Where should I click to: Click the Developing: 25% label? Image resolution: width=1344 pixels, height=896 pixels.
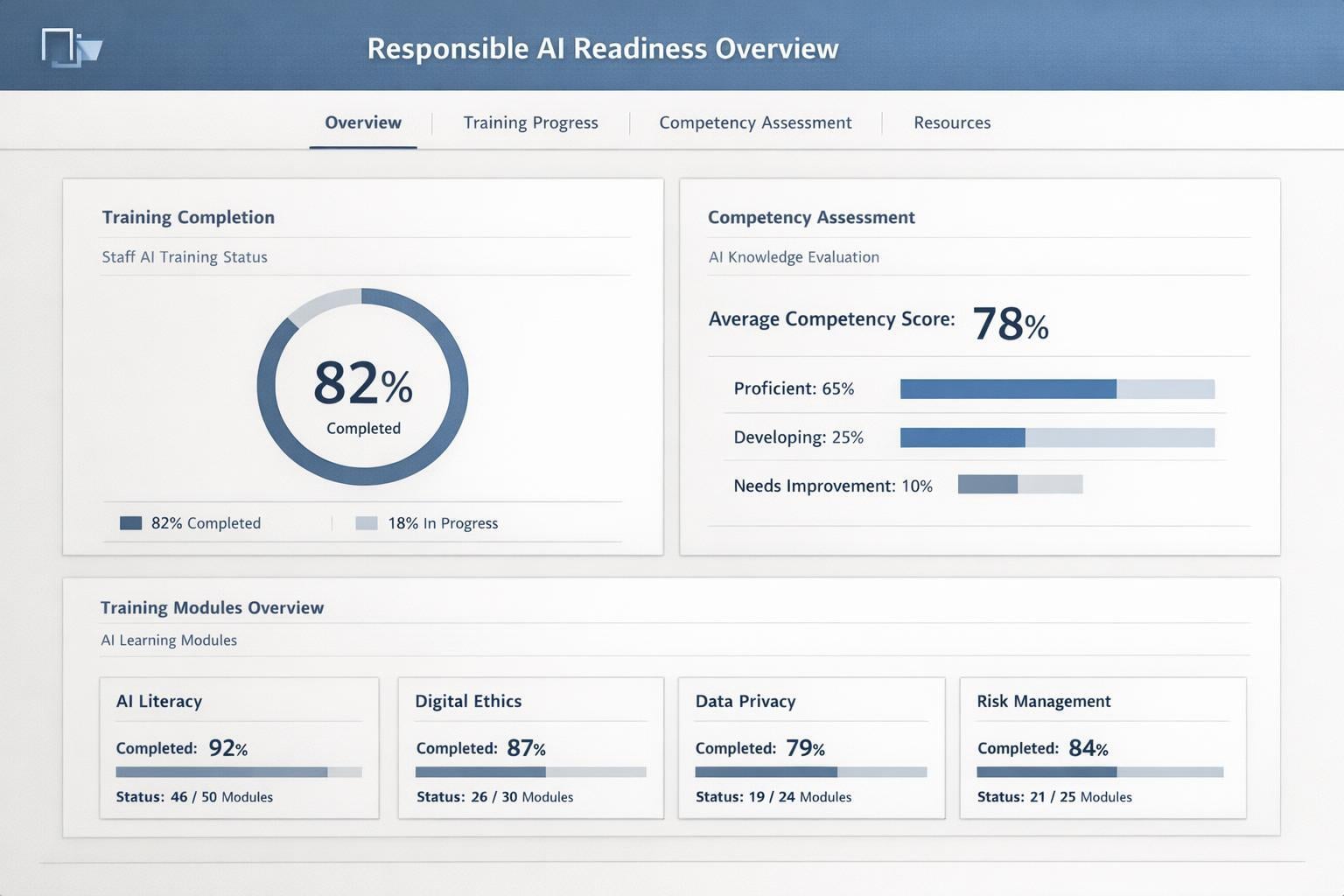pyautogui.click(x=798, y=437)
